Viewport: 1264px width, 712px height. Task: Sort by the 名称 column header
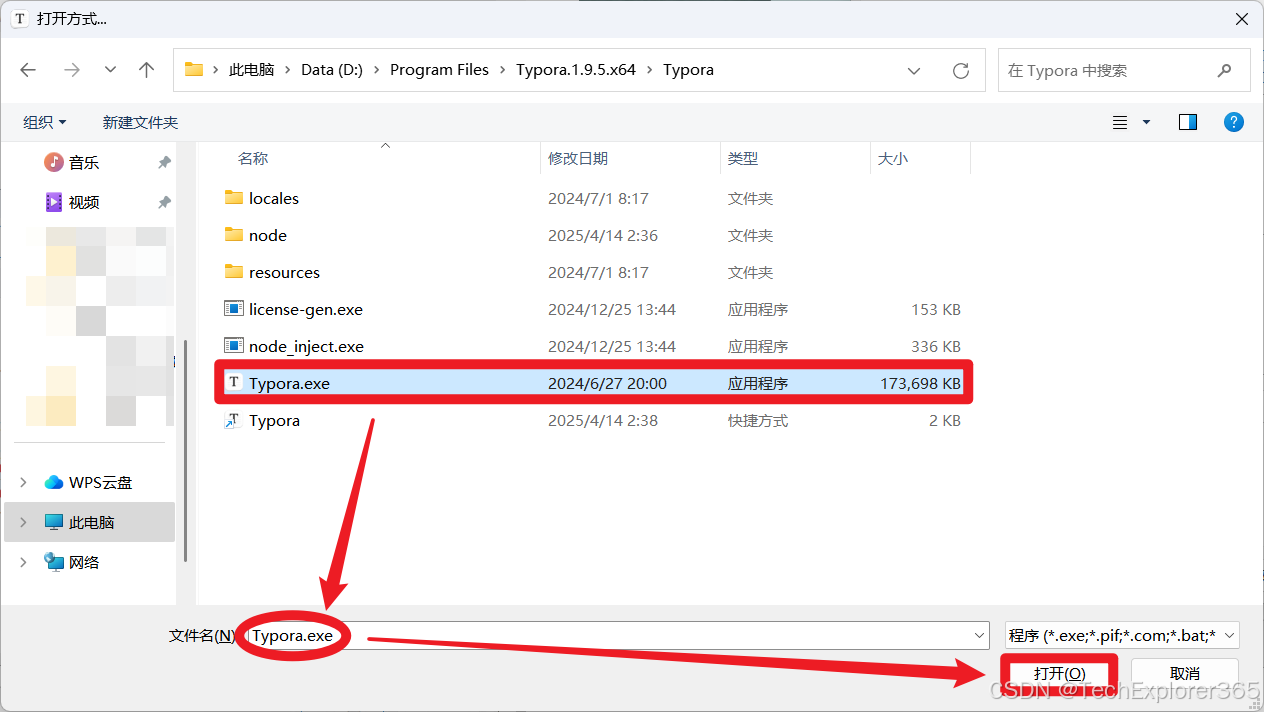click(253, 158)
